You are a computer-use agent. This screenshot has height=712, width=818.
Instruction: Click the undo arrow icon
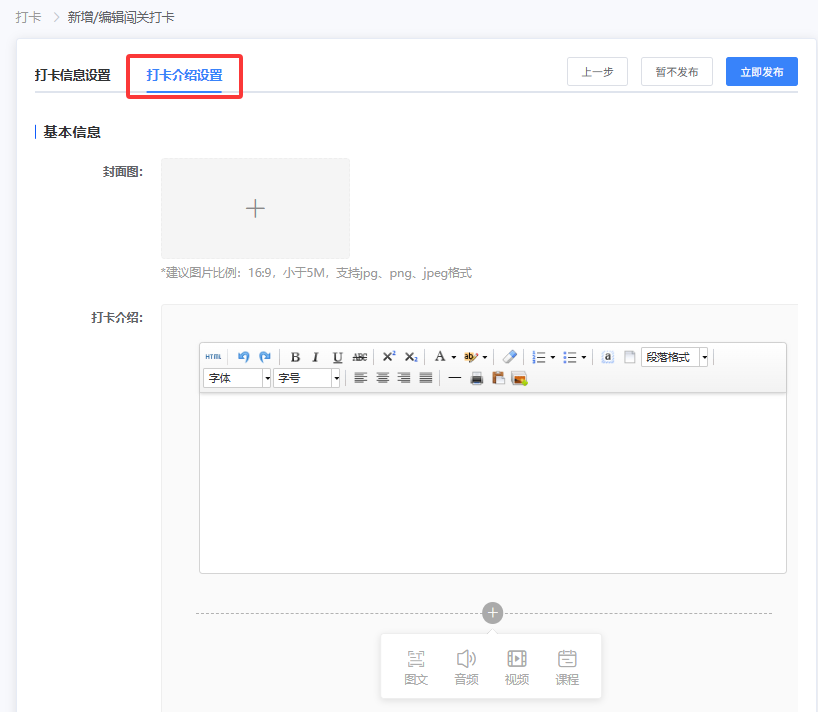pyautogui.click(x=243, y=357)
